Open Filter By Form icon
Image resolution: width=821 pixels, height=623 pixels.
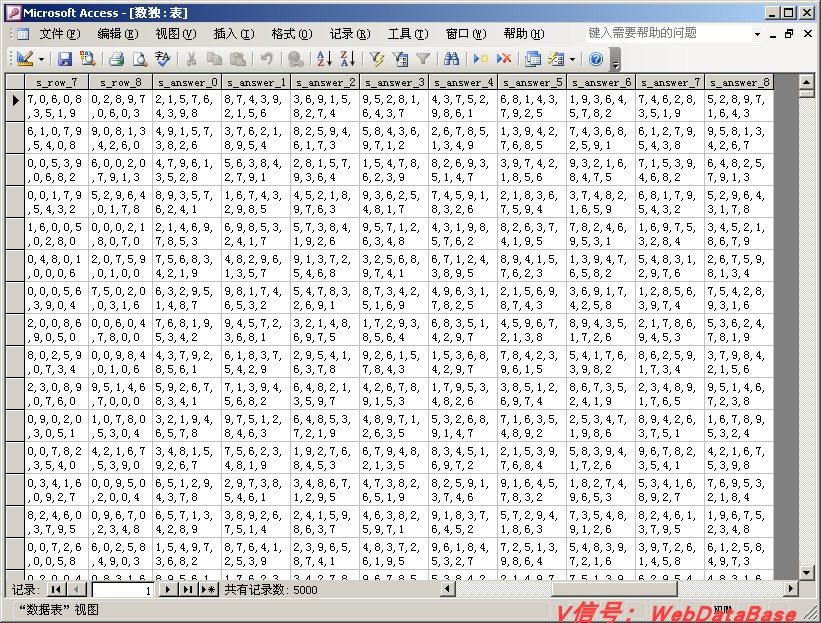[x=400, y=59]
